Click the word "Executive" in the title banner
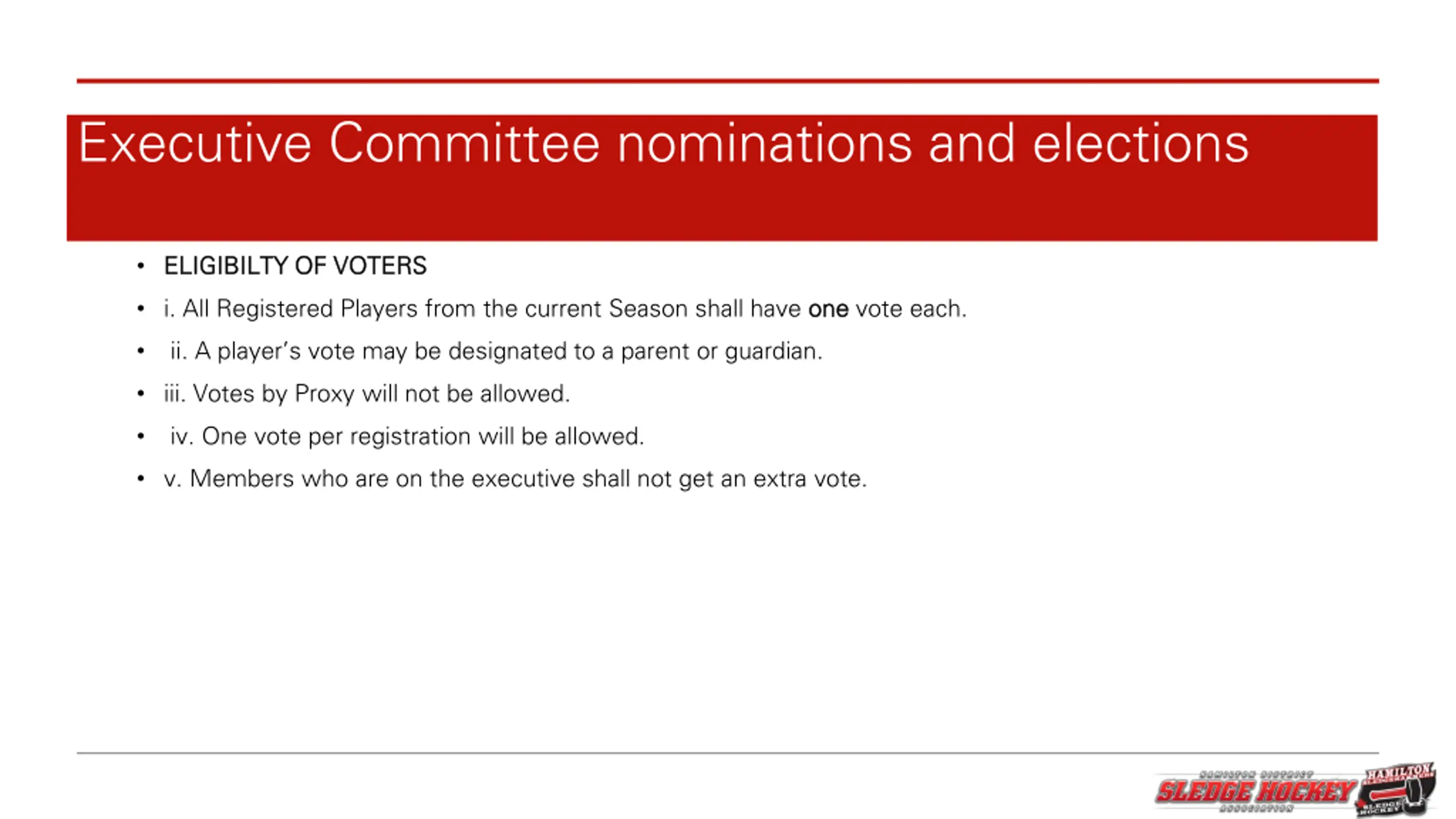Image resolution: width=1456 pixels, height=819 pixels. coord(195,143)
